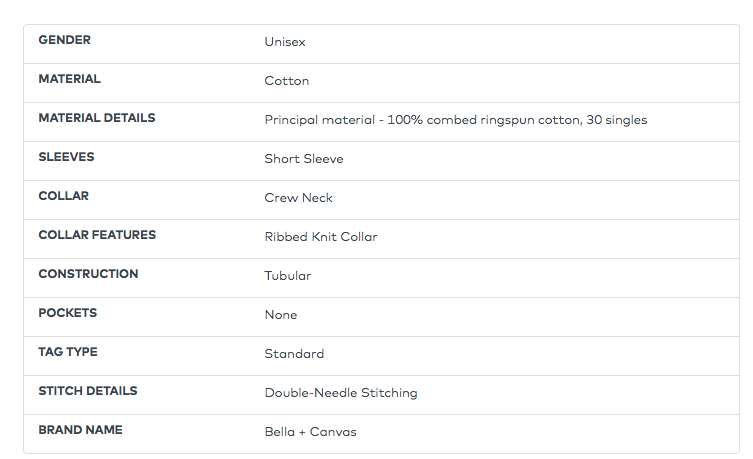This screenshot has width=753, height=459.
Task: Click the Unisex gender value
Action: pyautogui.click(x=285, y=42)
